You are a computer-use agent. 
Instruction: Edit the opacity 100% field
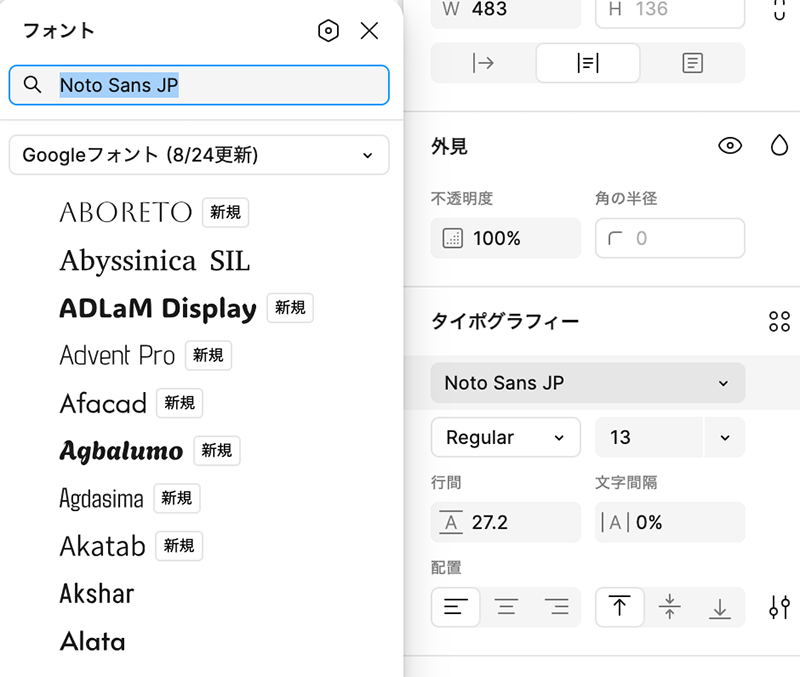point(506,238)
